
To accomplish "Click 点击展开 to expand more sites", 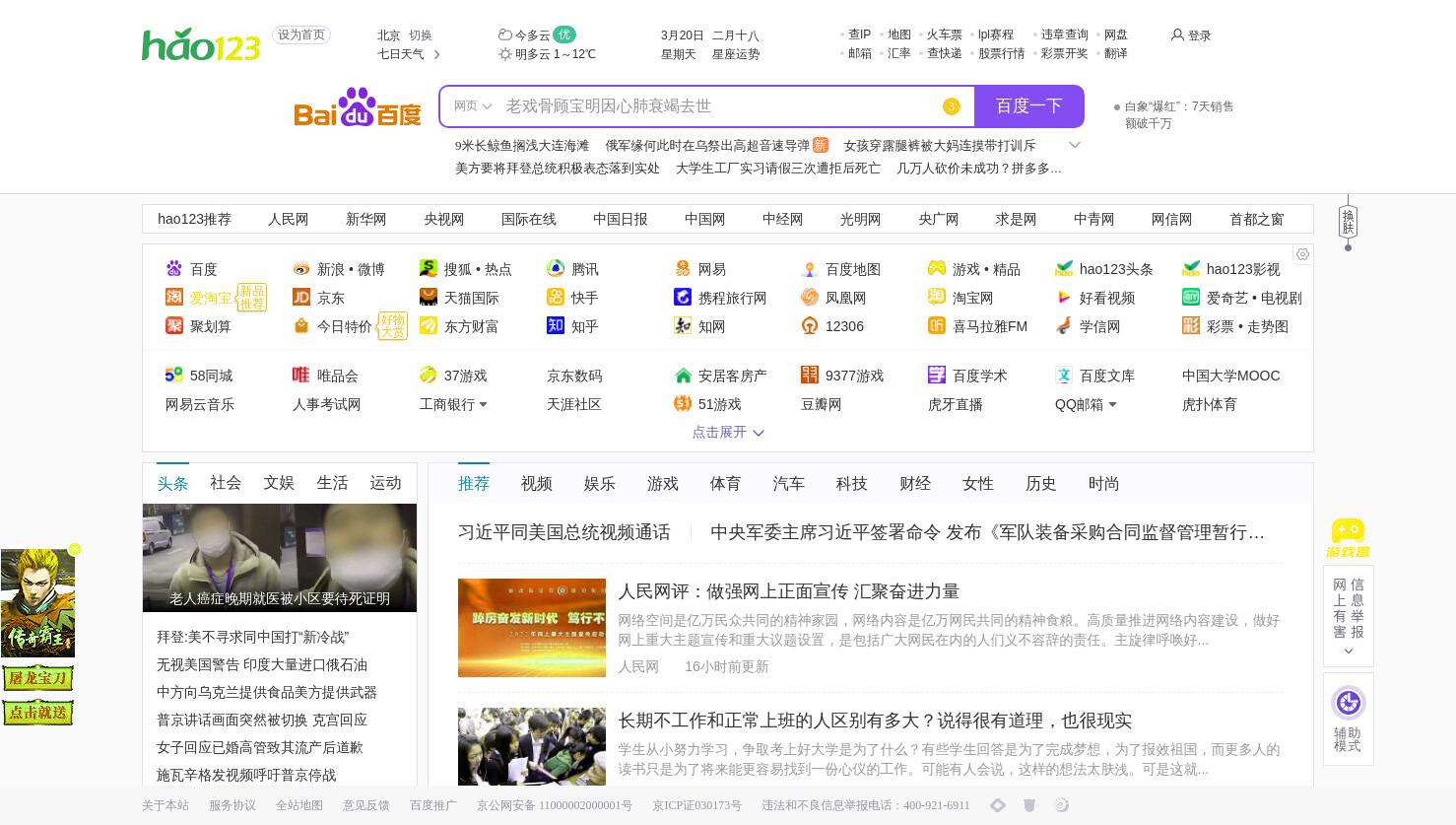I will [x=728, y=432].
